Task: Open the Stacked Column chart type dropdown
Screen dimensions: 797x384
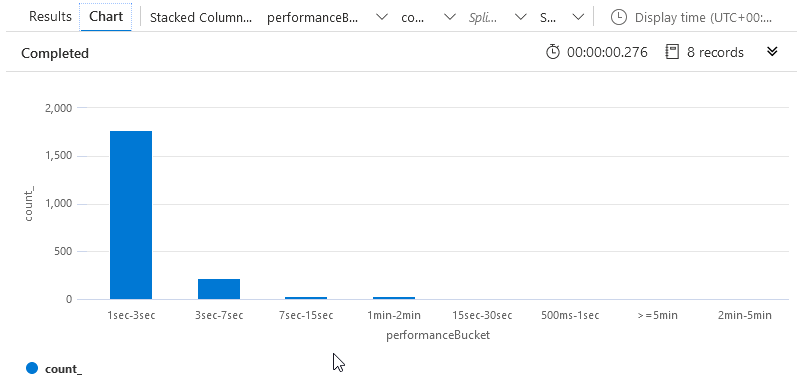Action: (x=201, y=17)
